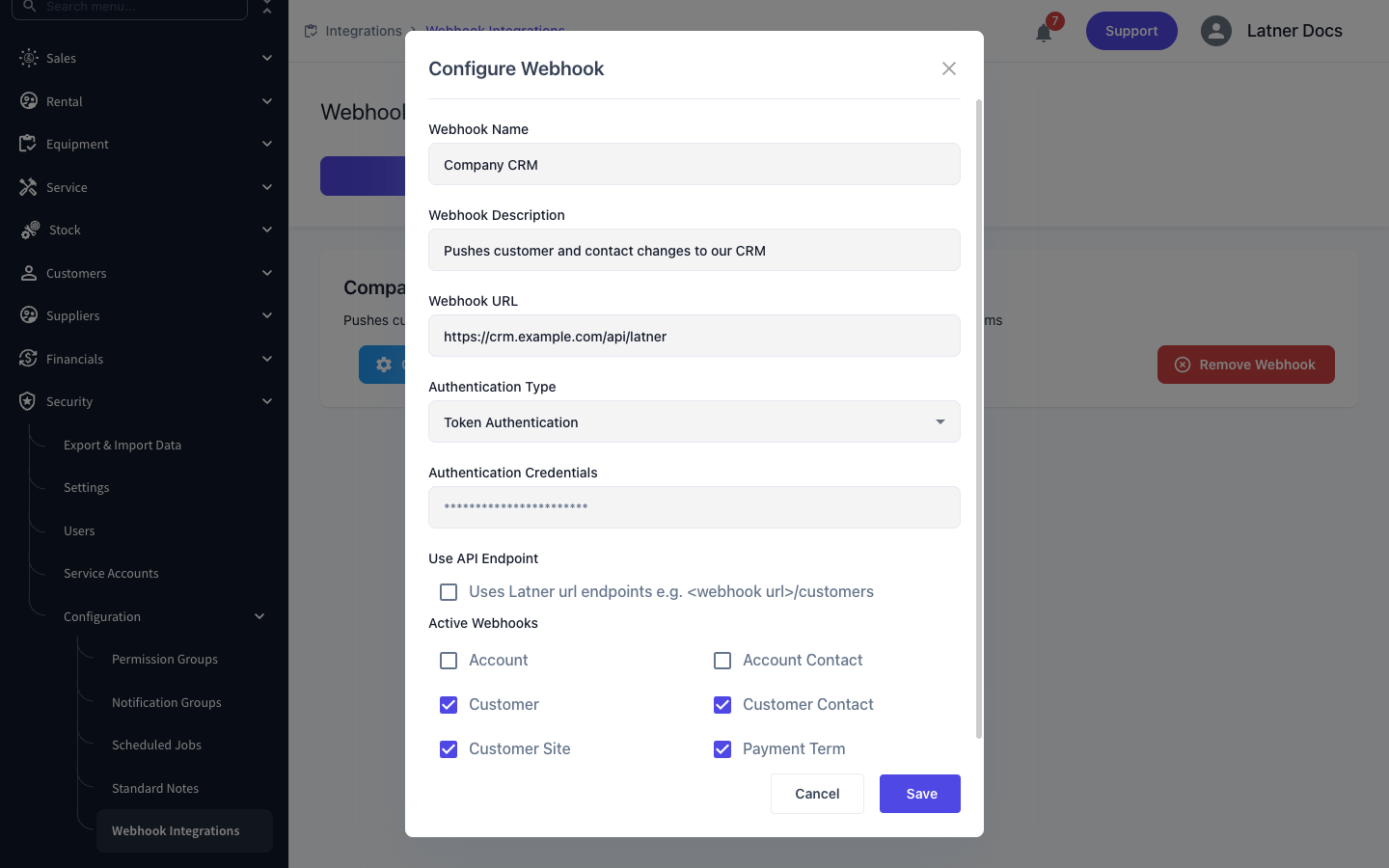The image size is (1389, 868).
Task: Uncheck the Customer Site checkbox
Action: point(449,749)
